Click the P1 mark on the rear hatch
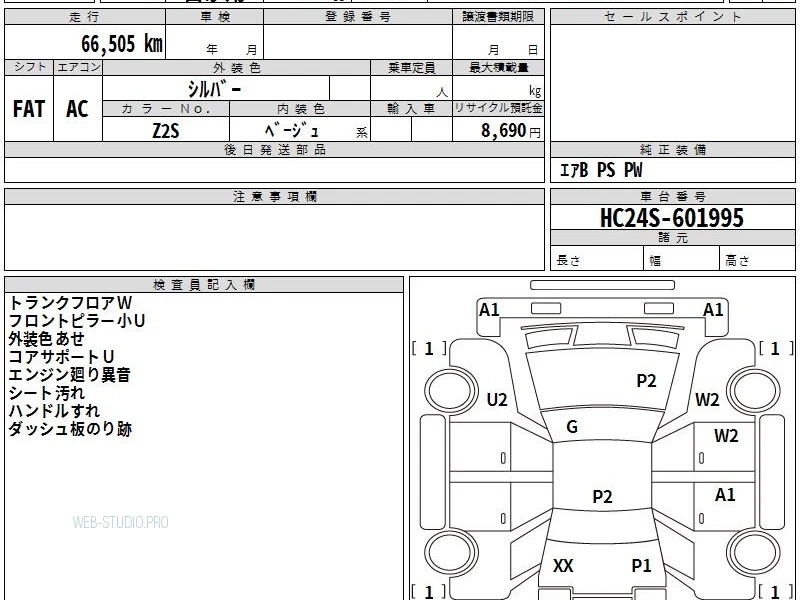Screen dimensions: 800x600 641,565
